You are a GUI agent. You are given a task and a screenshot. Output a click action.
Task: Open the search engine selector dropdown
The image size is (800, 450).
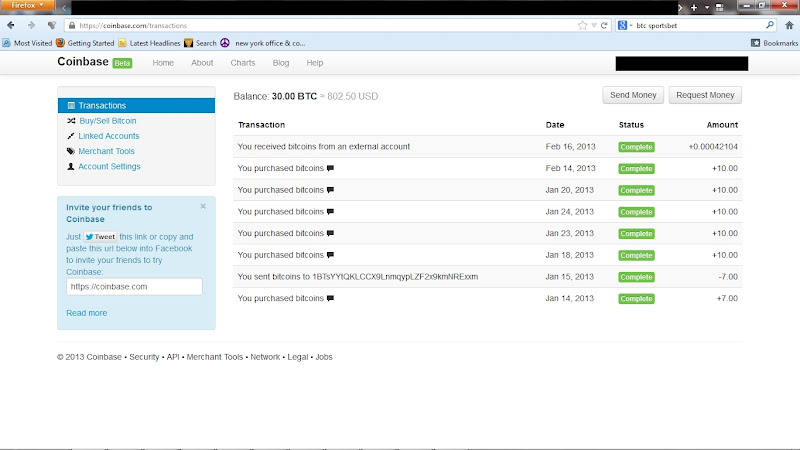point(625,25)
